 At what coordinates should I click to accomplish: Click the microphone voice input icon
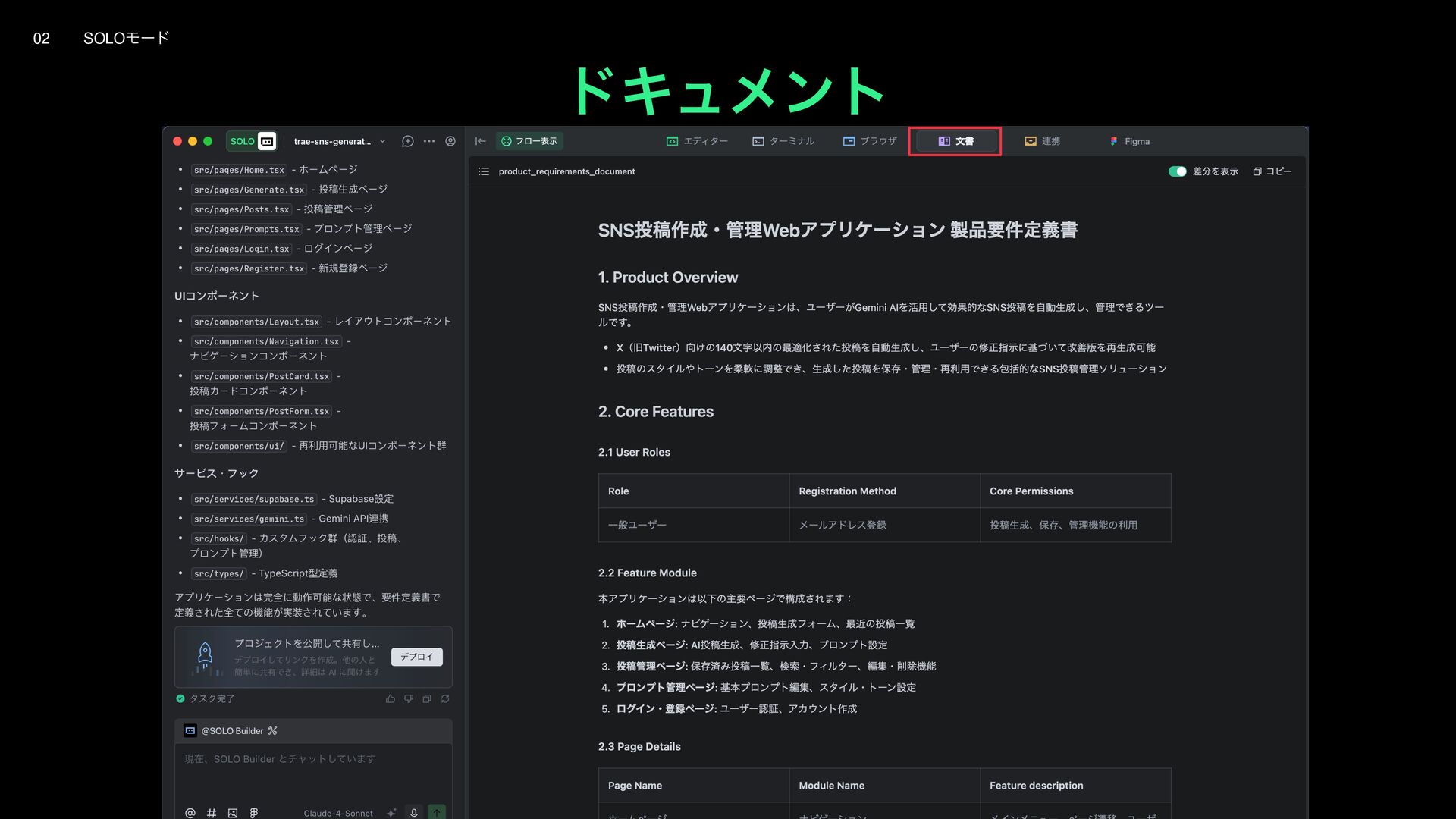tap(414, 812)
